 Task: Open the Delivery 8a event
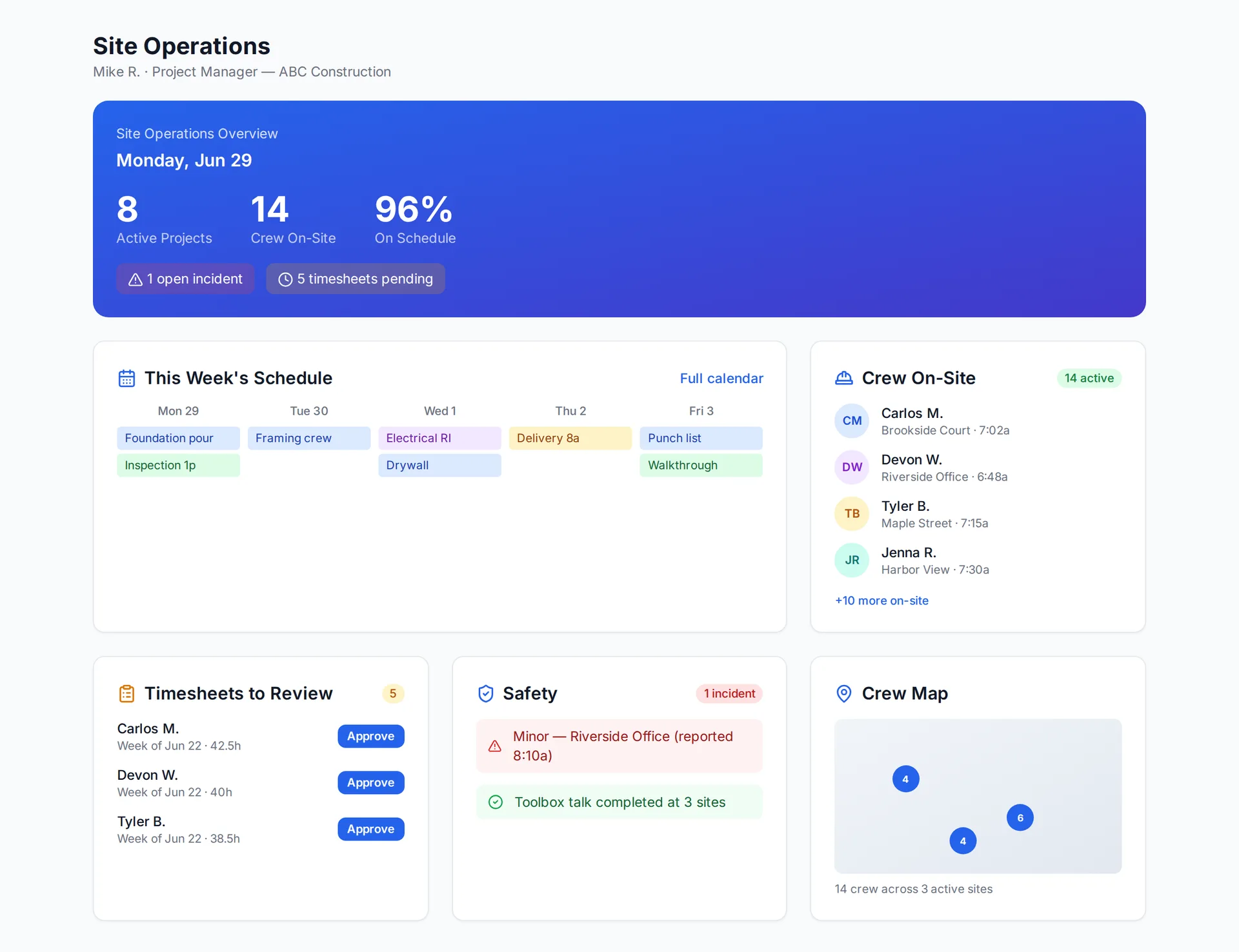pos(570,438)
